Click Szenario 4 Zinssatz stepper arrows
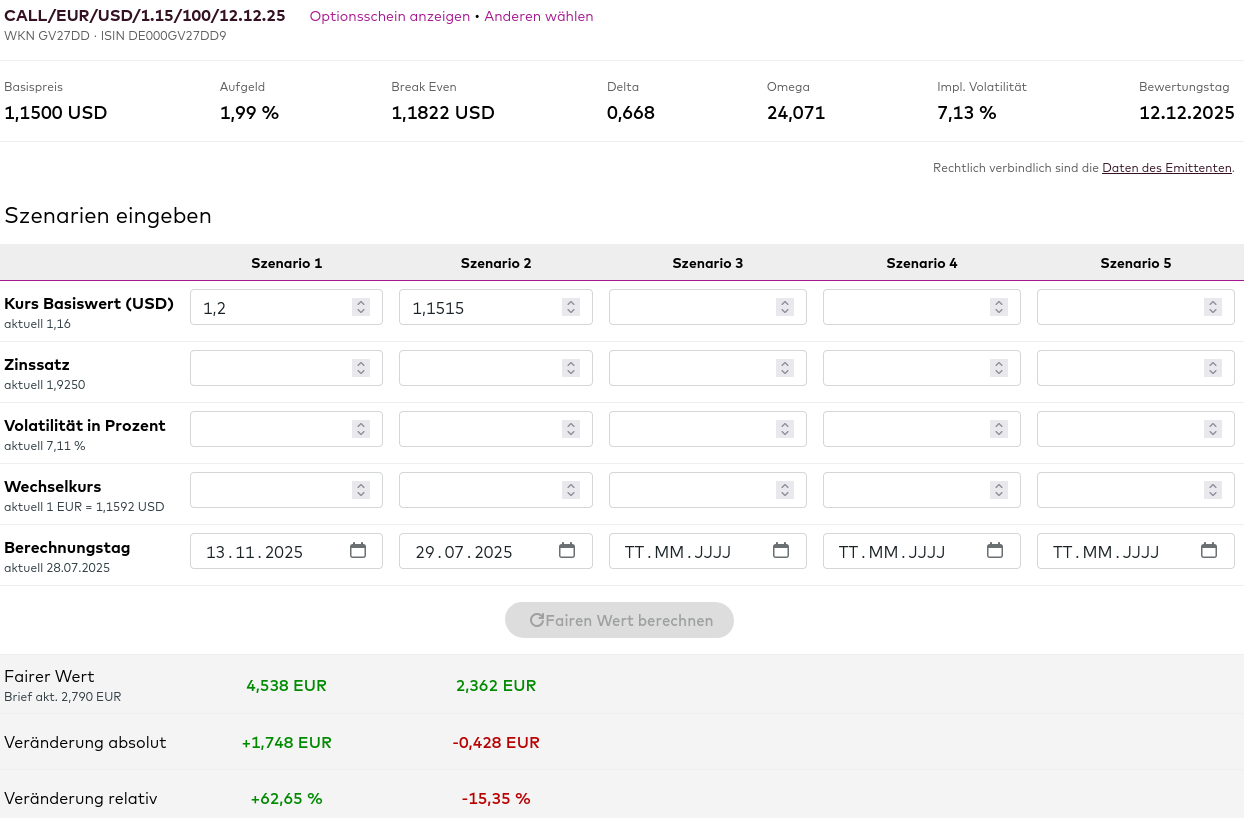1244x818 pixels. pyautogui.click(x=998, y=369)
